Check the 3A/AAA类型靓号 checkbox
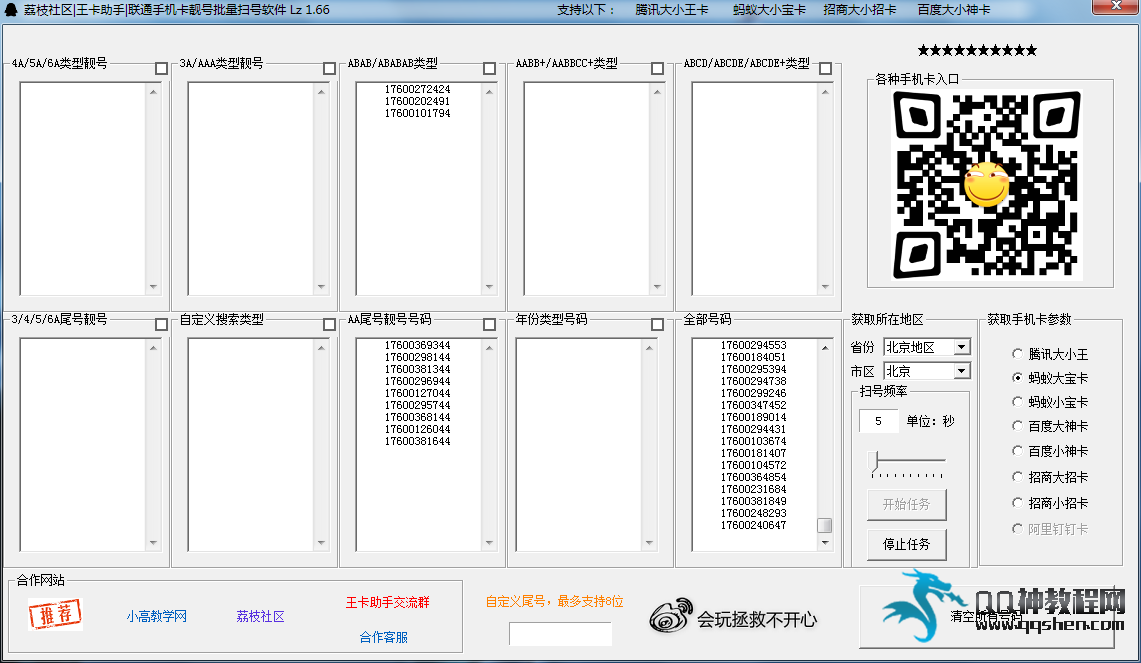This screenshot has width=1141, height=663. point(330,68)
